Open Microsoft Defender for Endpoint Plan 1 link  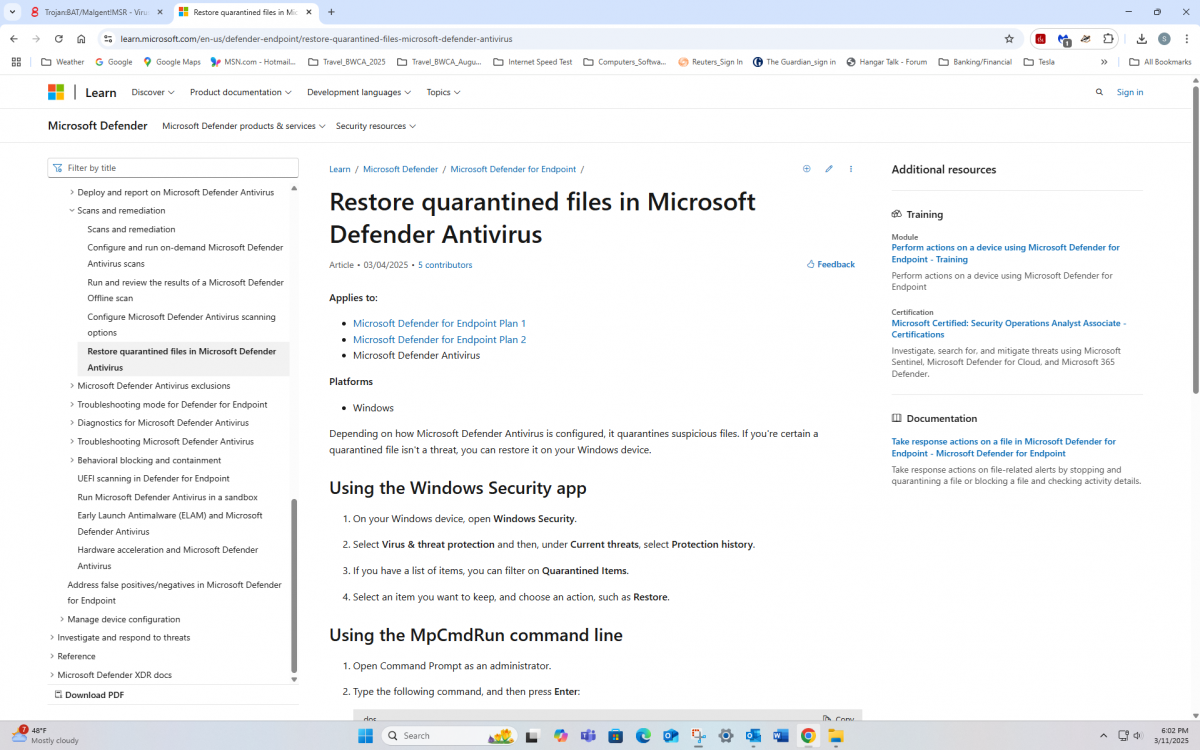click(x=439, y=324)
